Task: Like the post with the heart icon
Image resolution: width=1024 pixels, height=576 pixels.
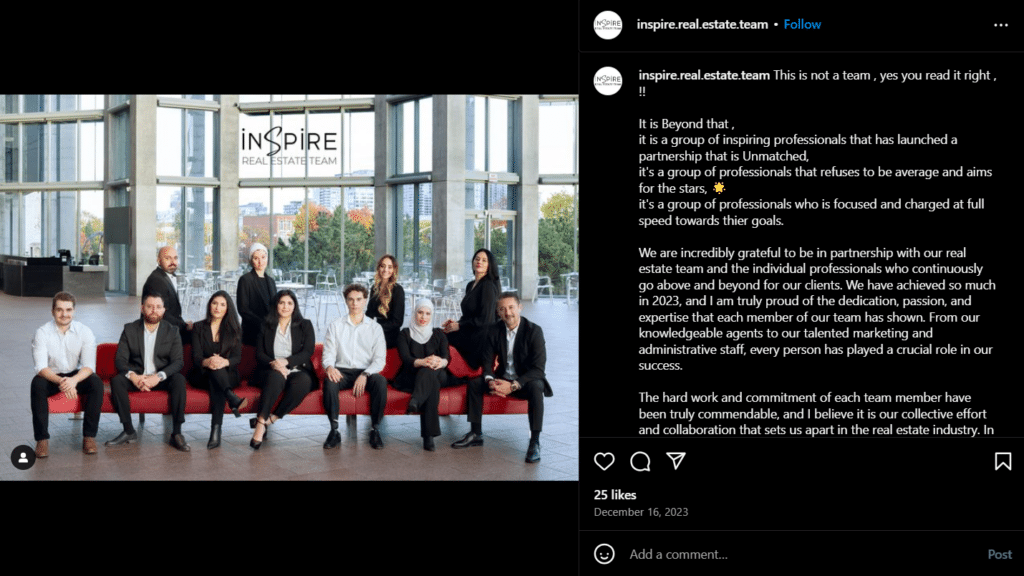Action: 604,461
